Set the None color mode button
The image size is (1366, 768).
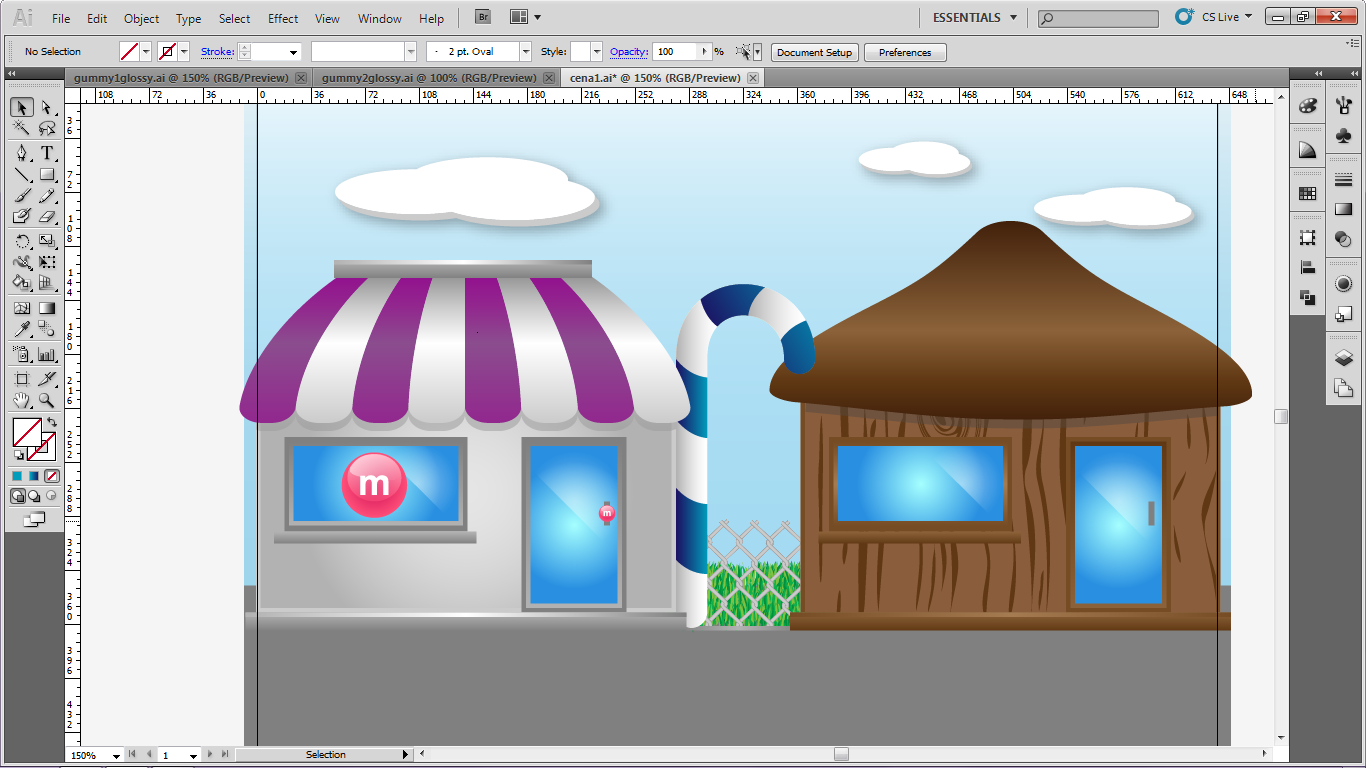pos(52,476)
